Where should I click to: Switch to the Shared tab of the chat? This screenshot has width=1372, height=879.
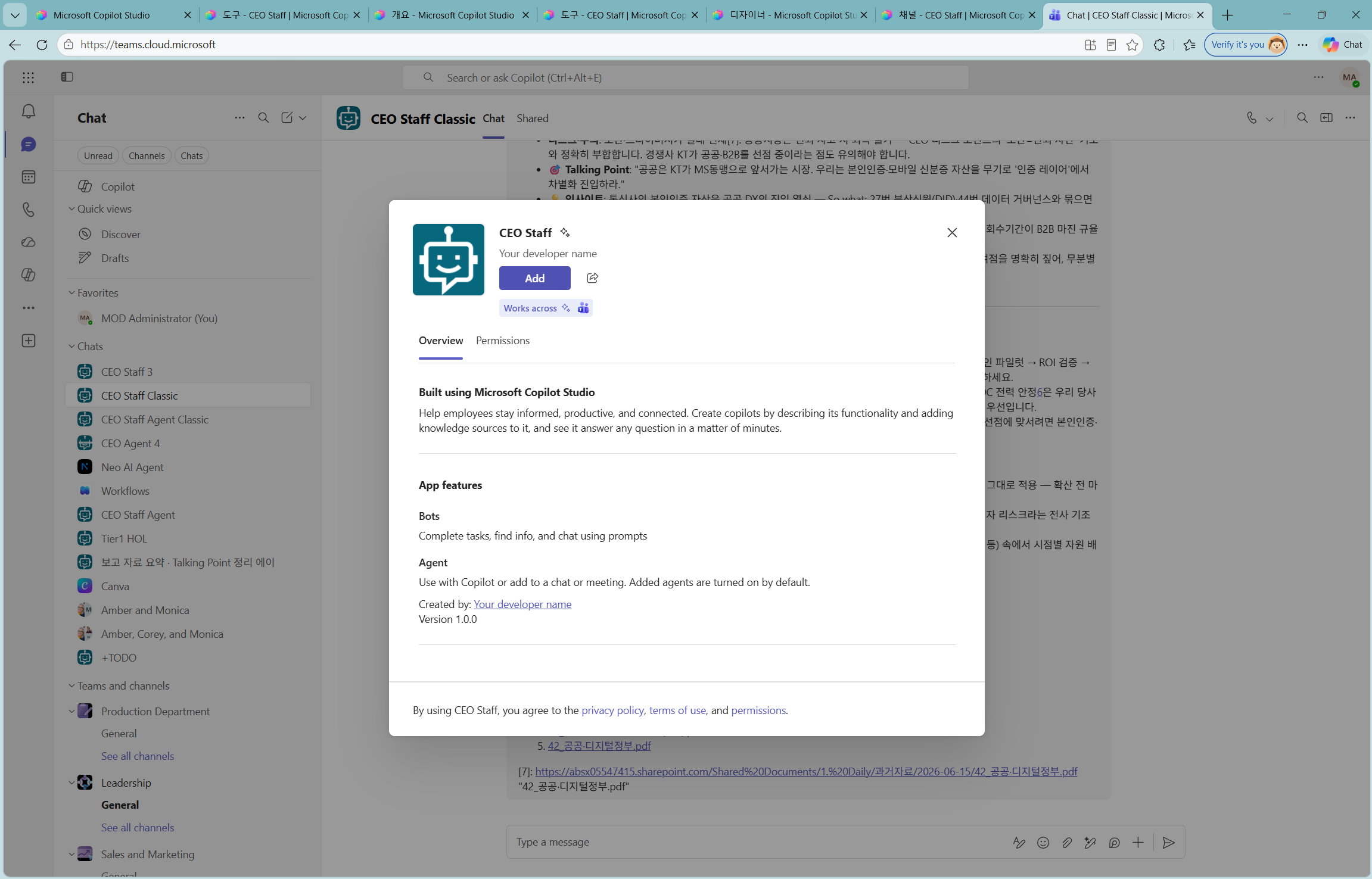[533, 119]
